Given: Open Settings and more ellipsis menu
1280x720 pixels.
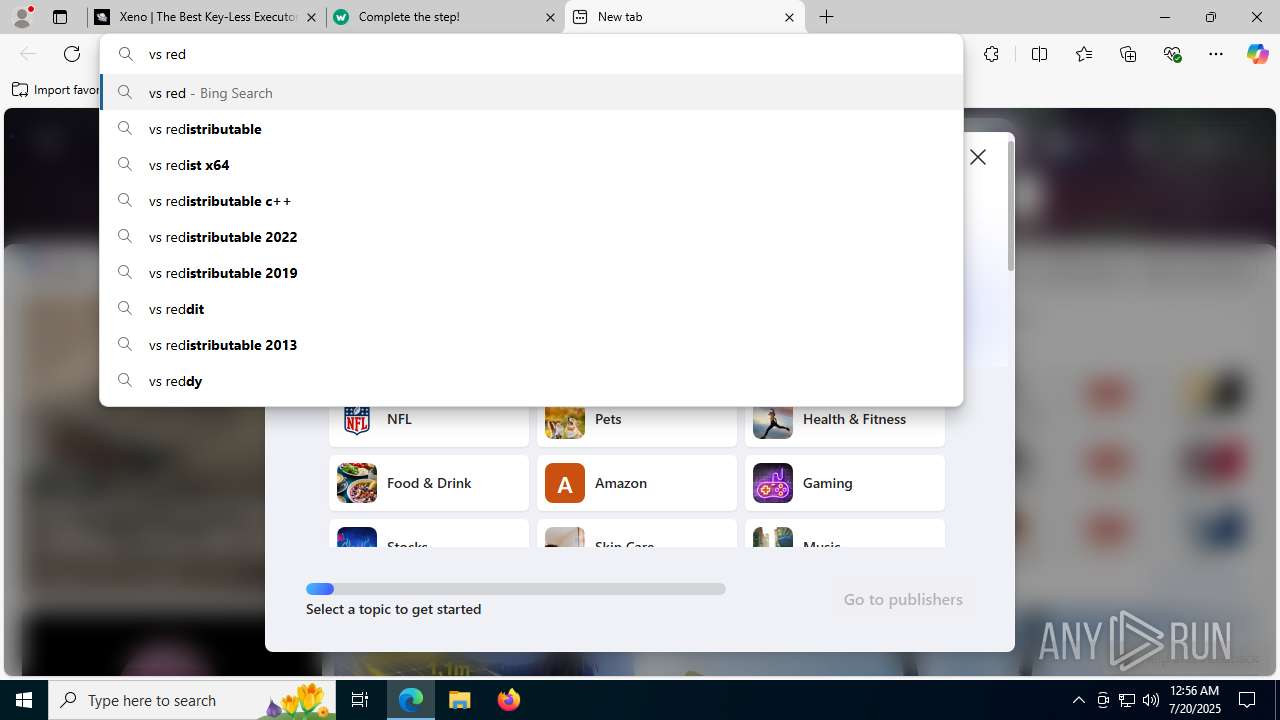Looking at the screenshot, I should point(1216,54).
